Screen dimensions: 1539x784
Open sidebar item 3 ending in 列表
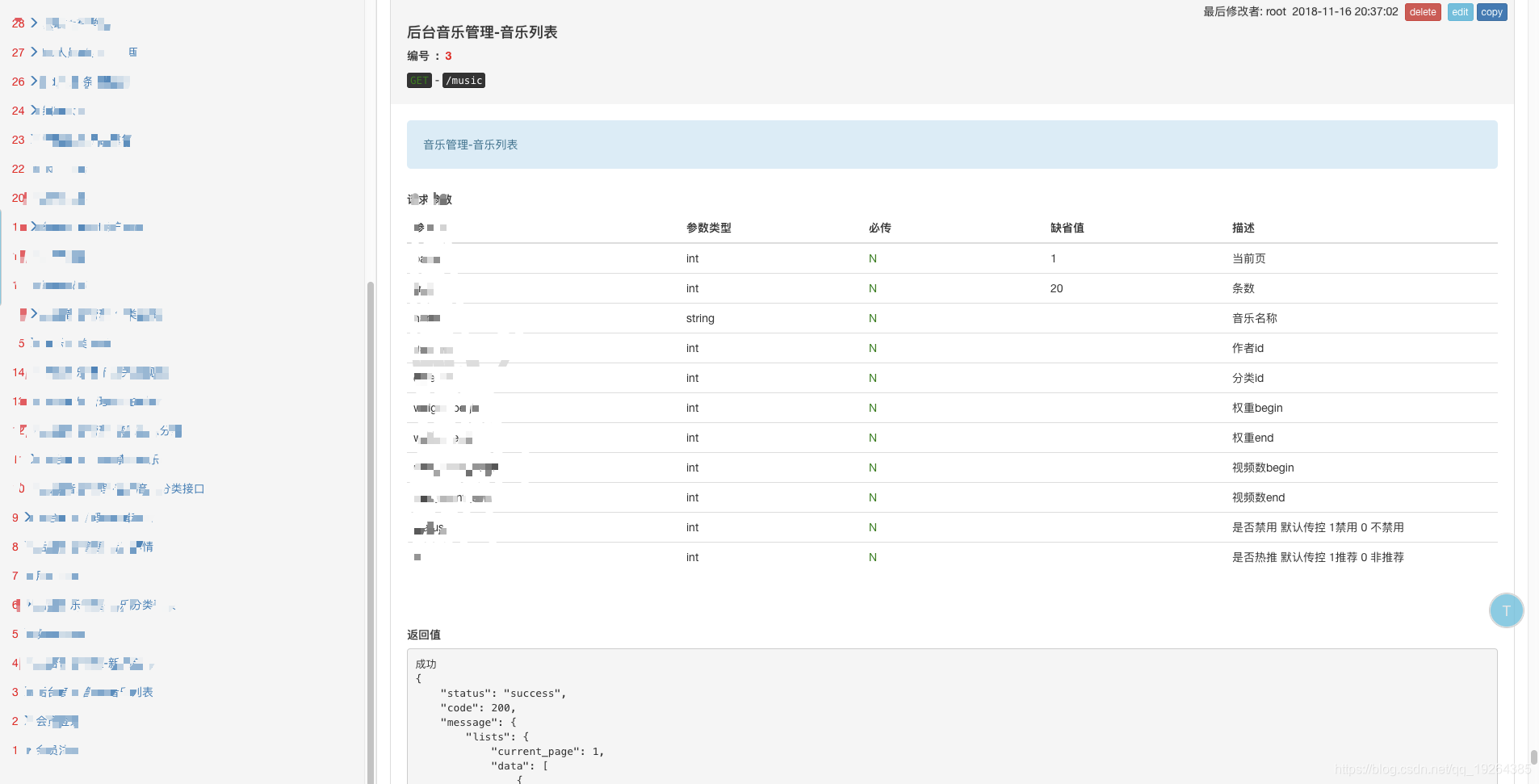click(x=82, y=692)
